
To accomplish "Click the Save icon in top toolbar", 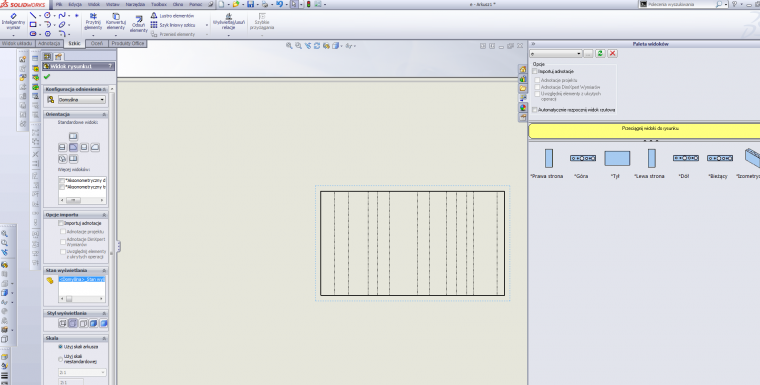I will pos(251,4).
